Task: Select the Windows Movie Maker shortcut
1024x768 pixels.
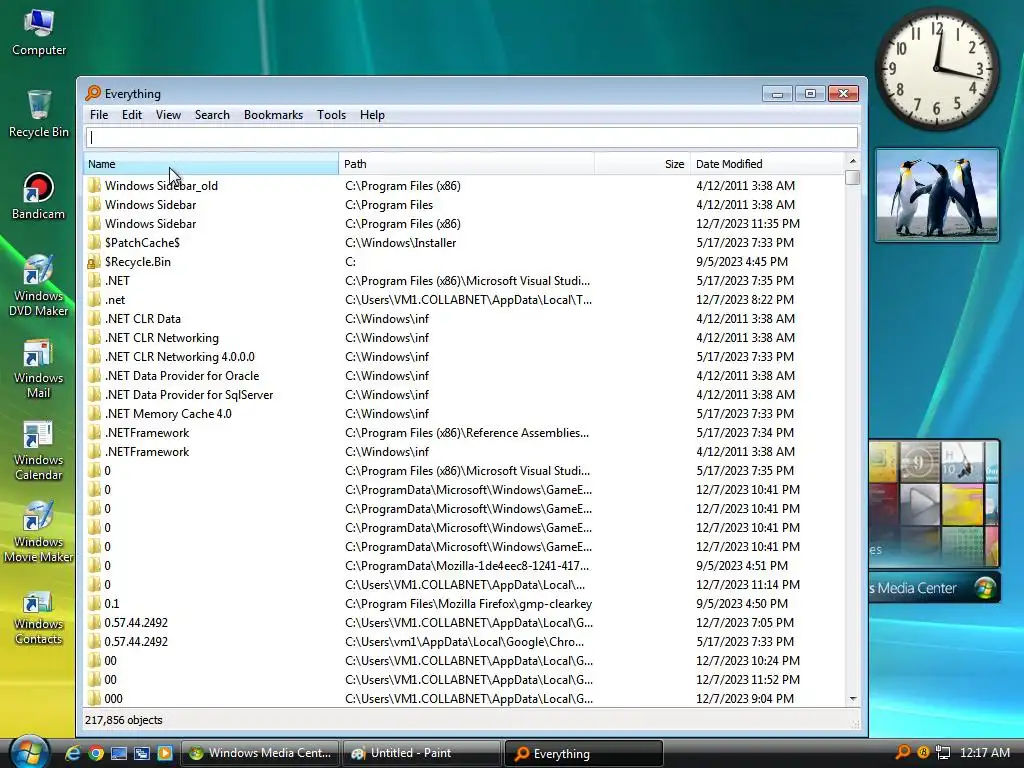Action: 39,532
